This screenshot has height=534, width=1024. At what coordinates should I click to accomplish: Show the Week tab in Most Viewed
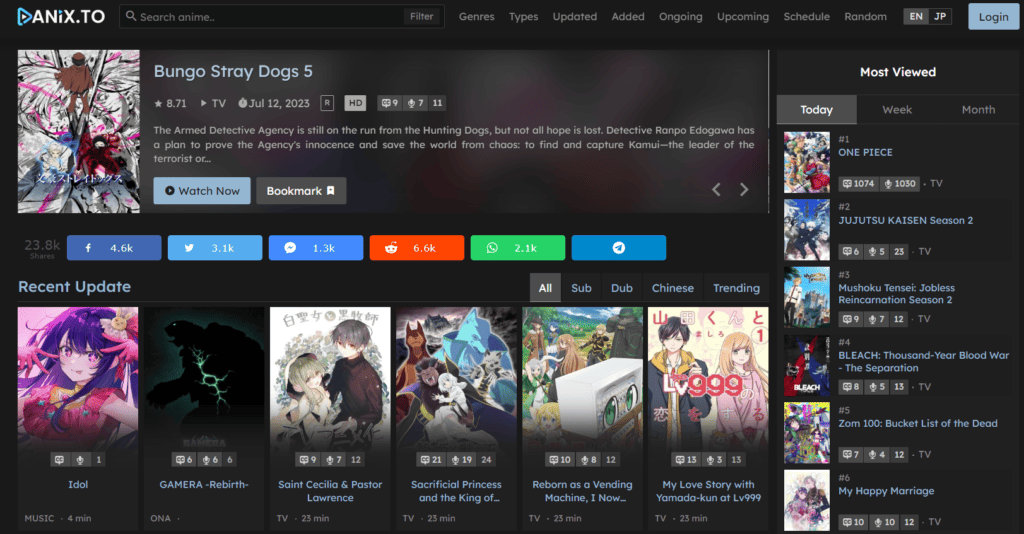coord(897,110)
